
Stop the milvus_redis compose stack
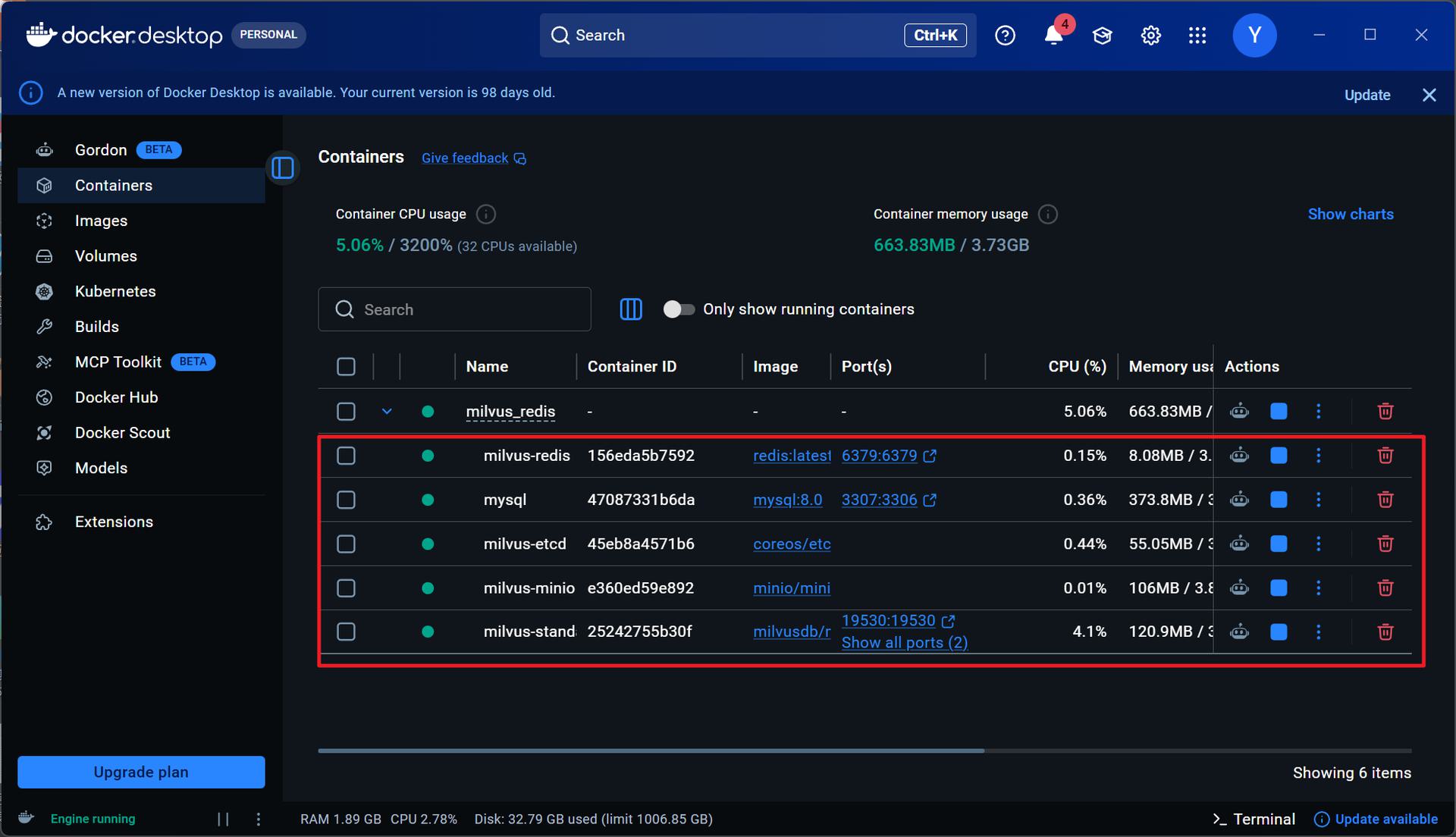tap(1279, 411)
